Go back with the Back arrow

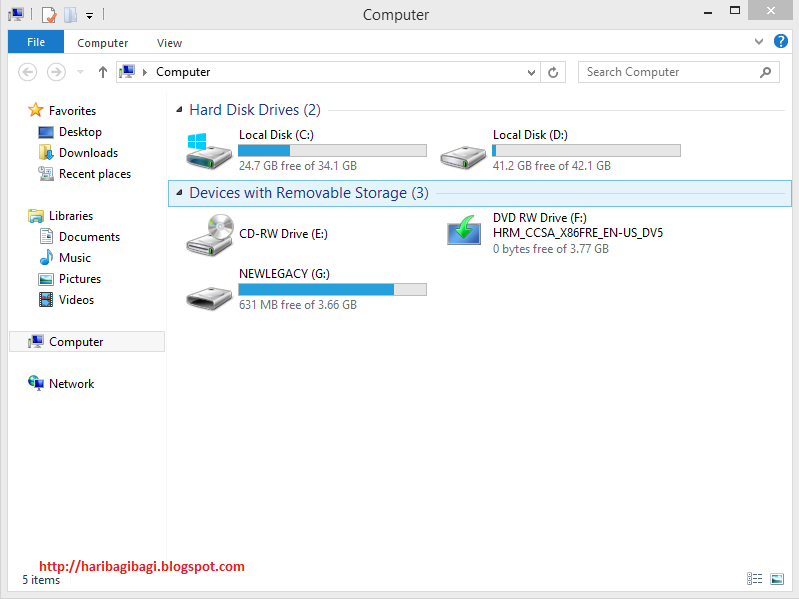pyautogui.click(x=28, y=72)
